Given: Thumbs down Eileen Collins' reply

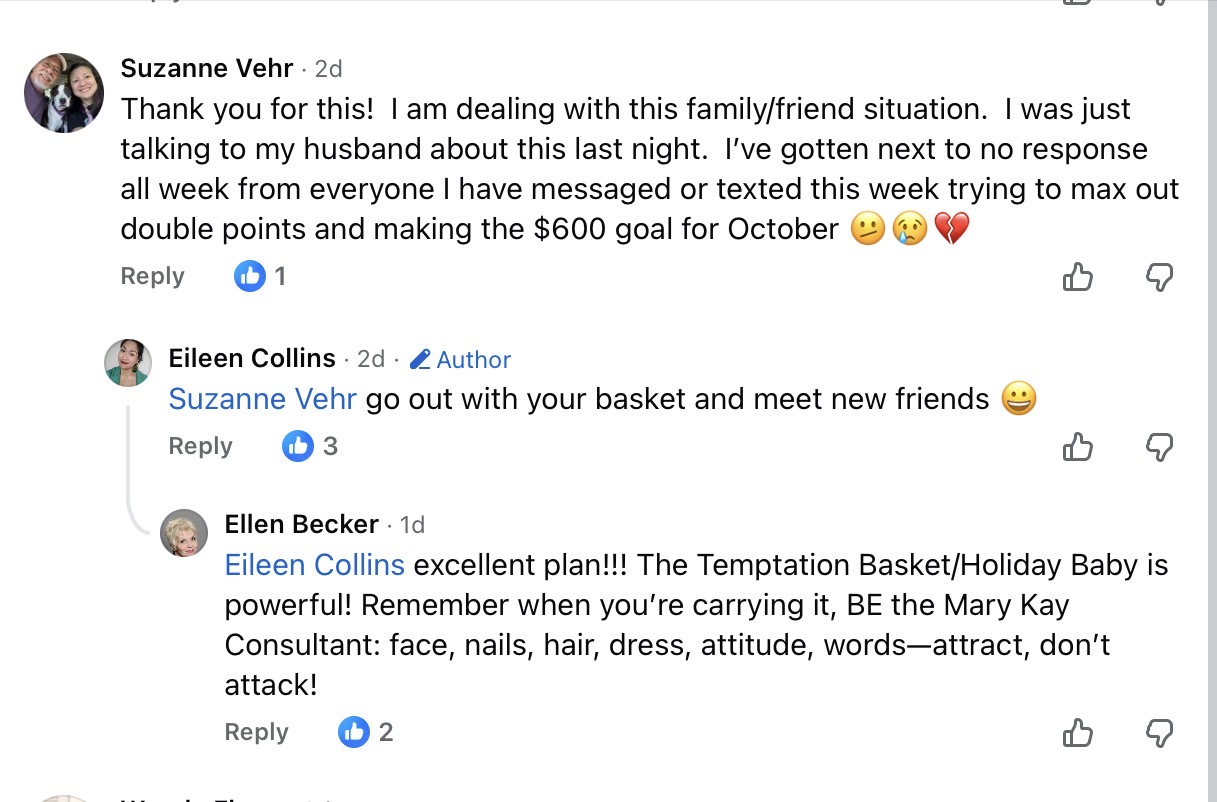Looking at the screenshot, I should tap(1158, 446).
